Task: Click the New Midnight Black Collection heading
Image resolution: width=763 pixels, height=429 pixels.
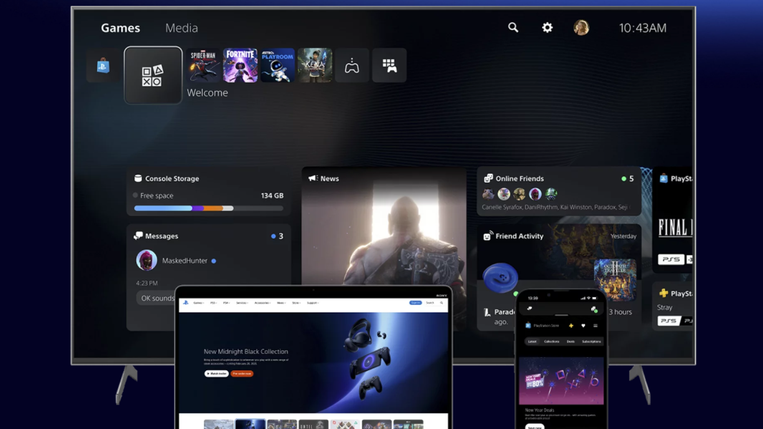Action: pos(246,351)
